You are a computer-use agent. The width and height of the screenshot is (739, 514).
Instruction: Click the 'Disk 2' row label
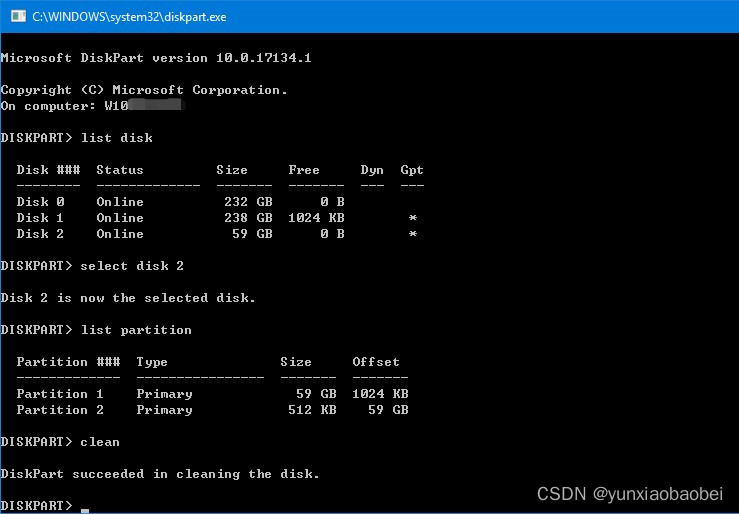pos(40,234)
